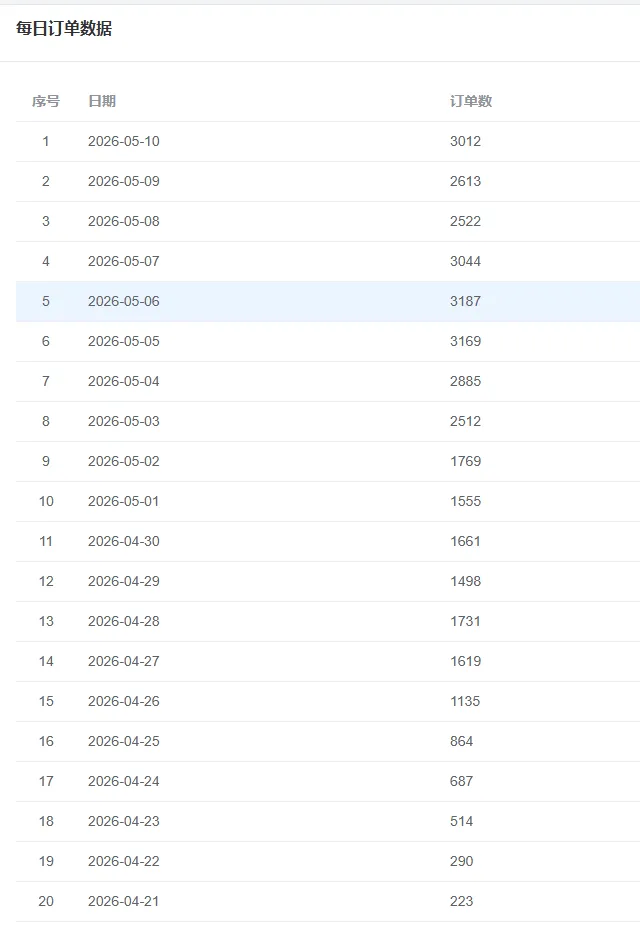The width and height of the screenshot is (640, 926).
Task: Click order count 2512
Action: 465,421
